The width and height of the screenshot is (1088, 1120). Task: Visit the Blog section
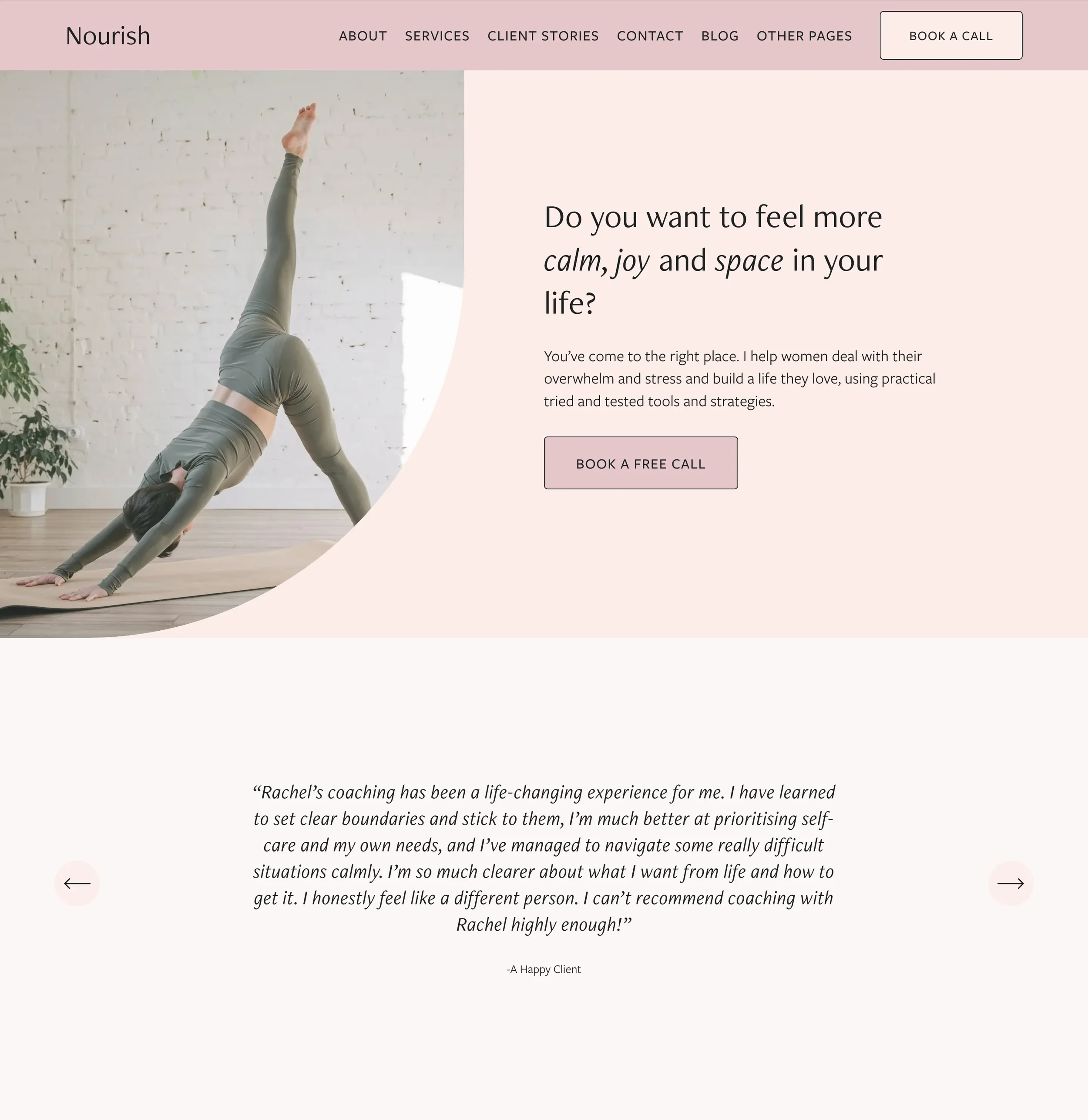point(720,36)
